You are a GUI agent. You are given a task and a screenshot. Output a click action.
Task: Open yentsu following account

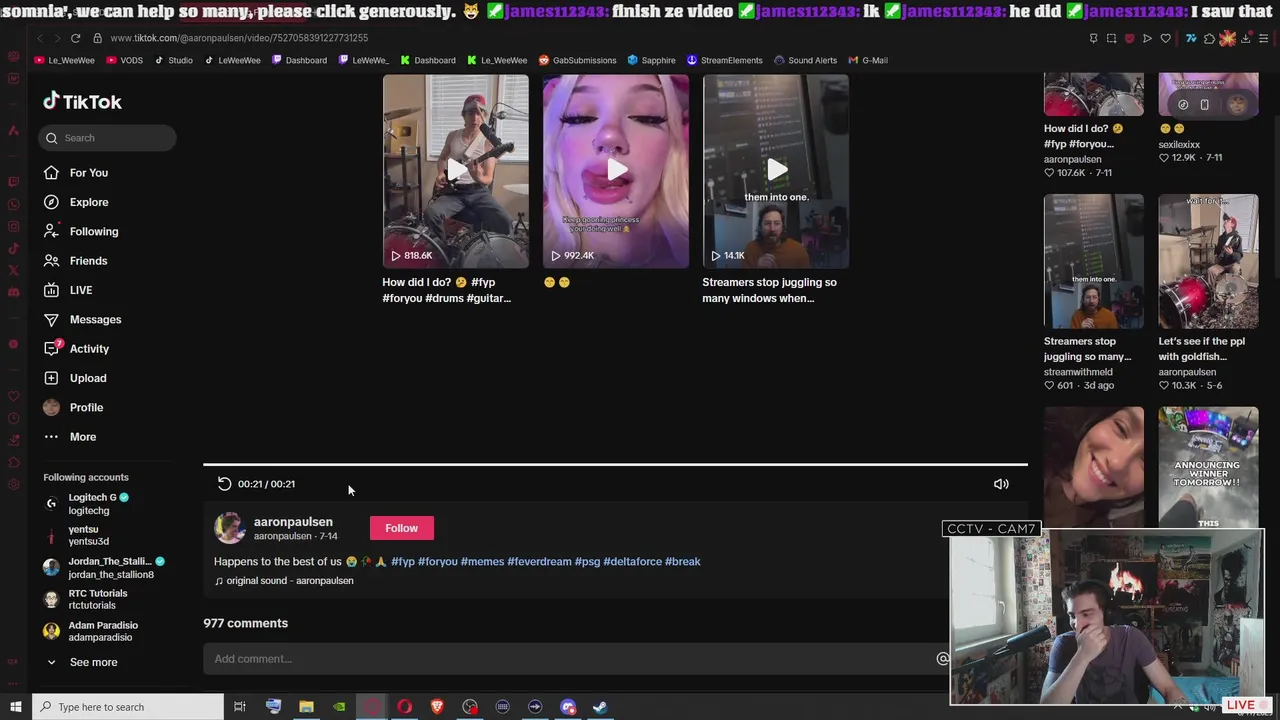pyautogui.click(x=77, y=535)
